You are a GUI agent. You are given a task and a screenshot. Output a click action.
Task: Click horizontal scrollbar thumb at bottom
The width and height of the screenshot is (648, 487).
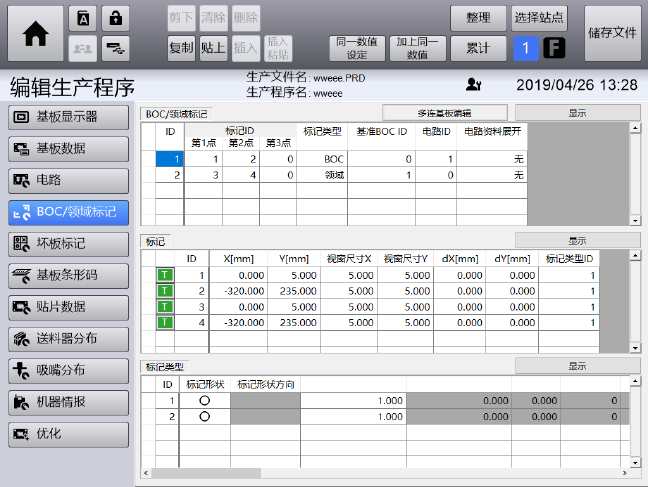click(x=206, y=473)
